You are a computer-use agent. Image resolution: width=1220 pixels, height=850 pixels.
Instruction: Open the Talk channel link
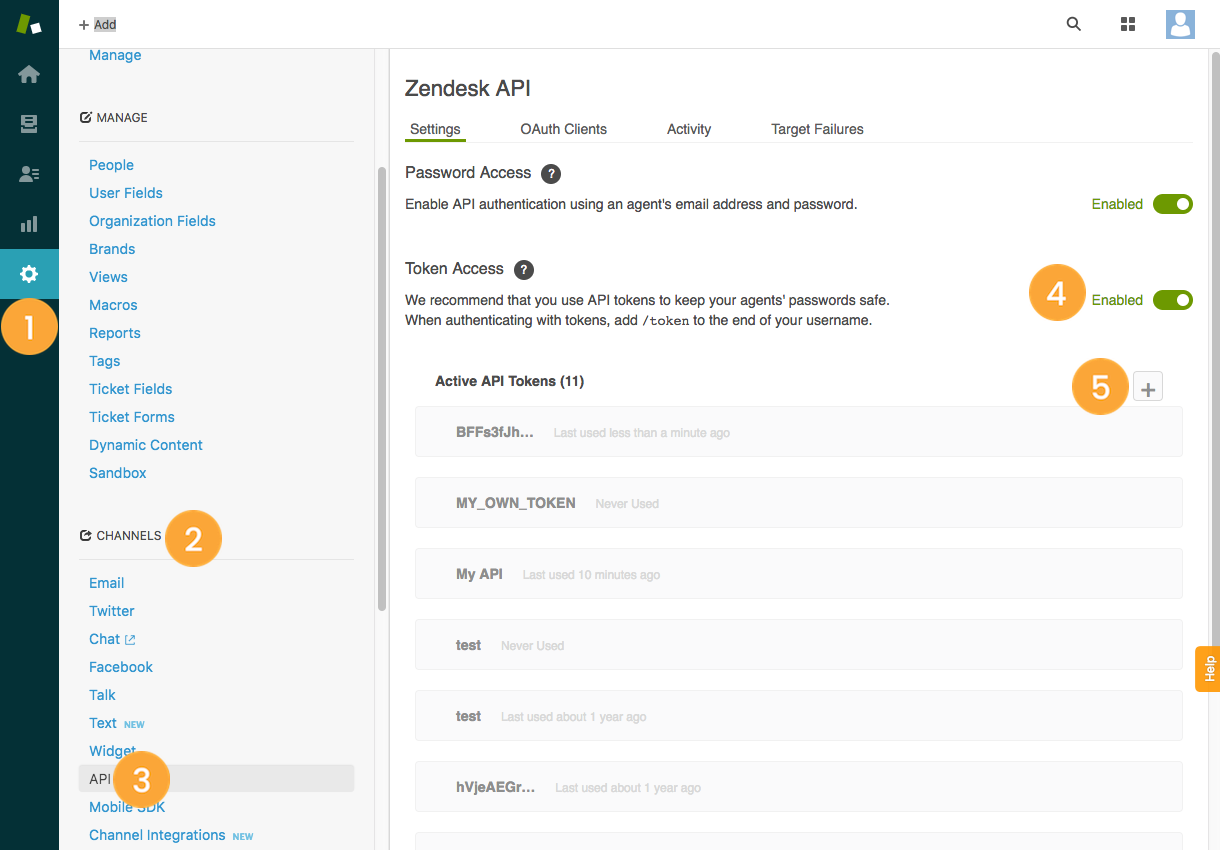coord(102,695)
